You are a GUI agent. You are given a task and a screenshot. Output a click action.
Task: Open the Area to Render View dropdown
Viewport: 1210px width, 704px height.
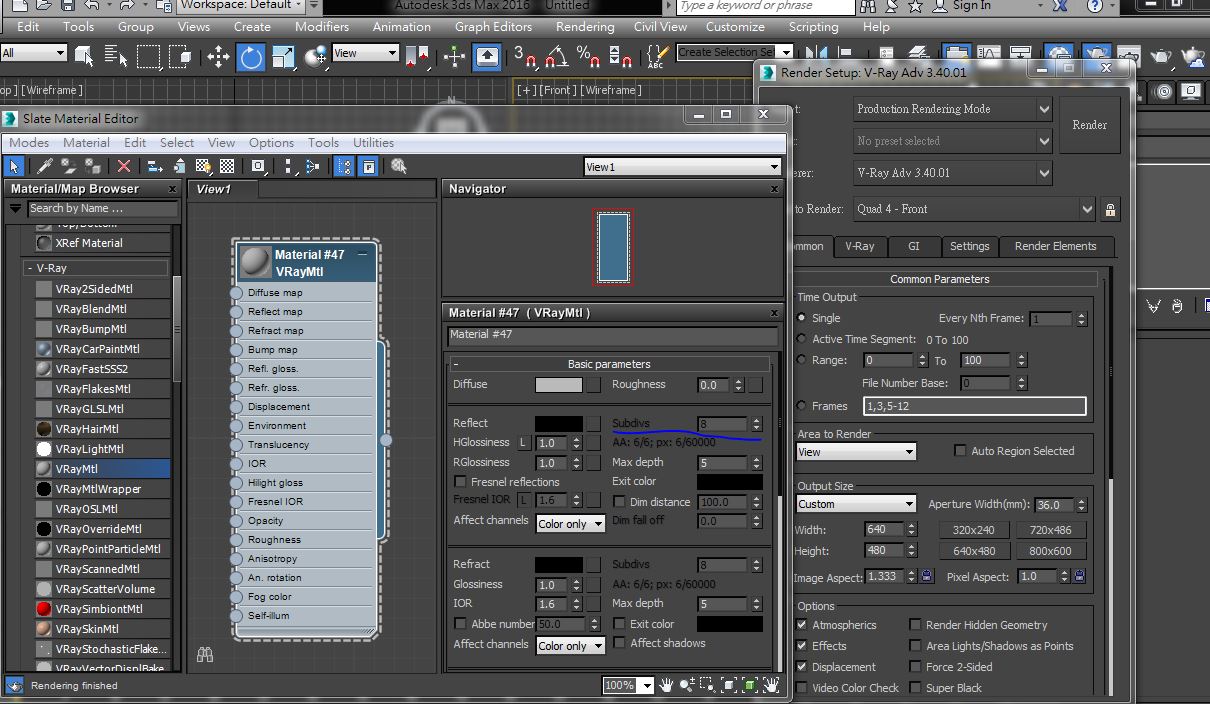point(856,452)
